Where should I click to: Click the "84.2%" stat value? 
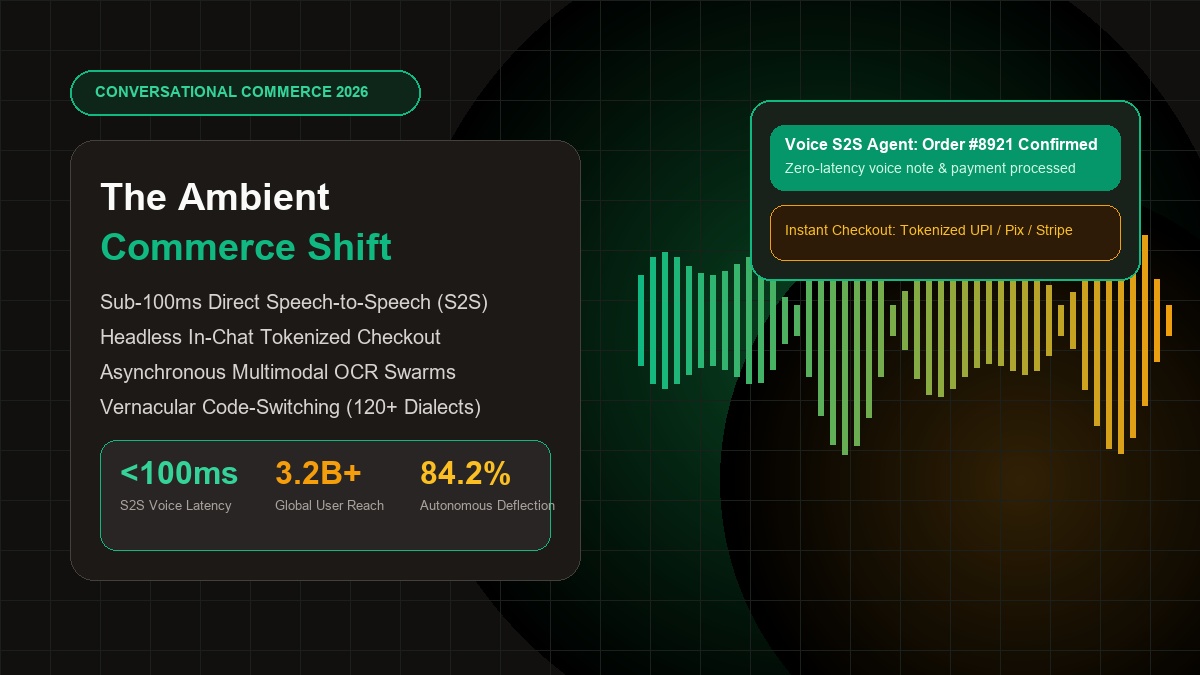[x=465, y=473]
